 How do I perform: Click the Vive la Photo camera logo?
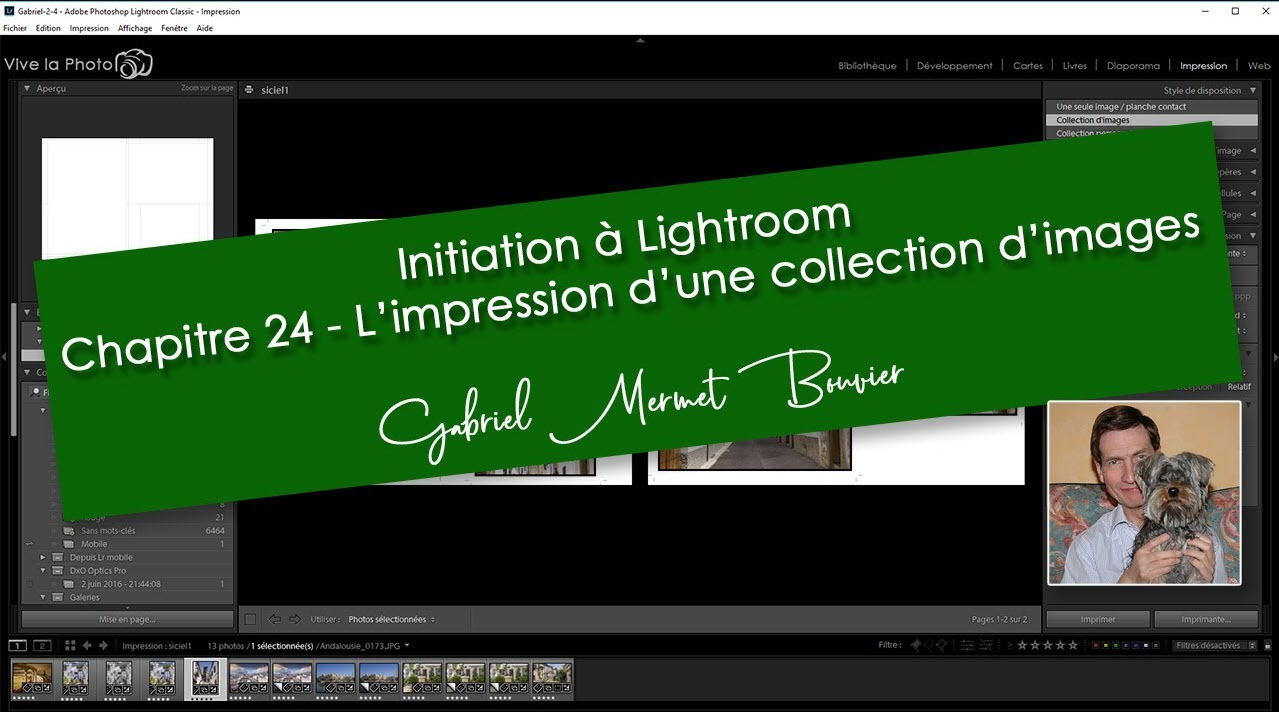[x=134, y=65]
